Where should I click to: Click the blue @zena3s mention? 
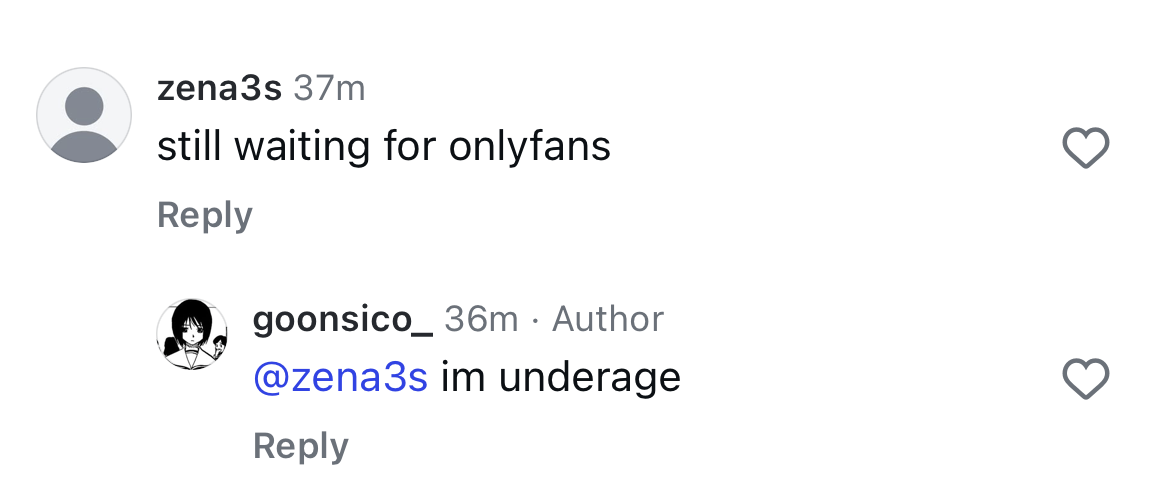(341, 378)
